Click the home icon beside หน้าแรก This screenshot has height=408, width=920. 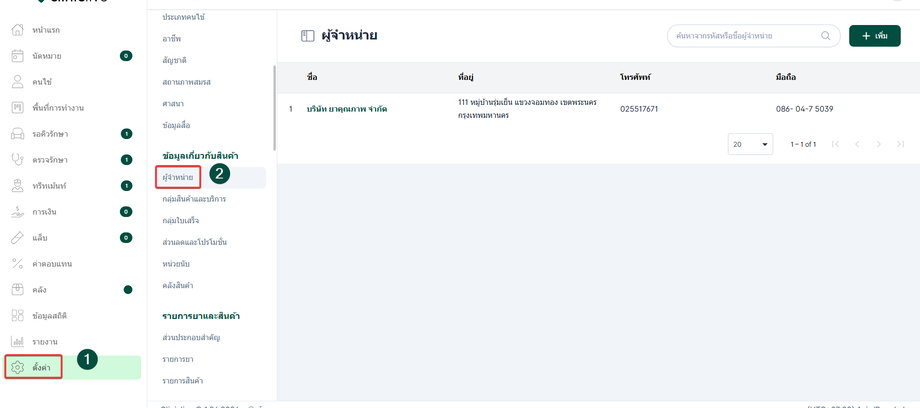tap(18, 30)
